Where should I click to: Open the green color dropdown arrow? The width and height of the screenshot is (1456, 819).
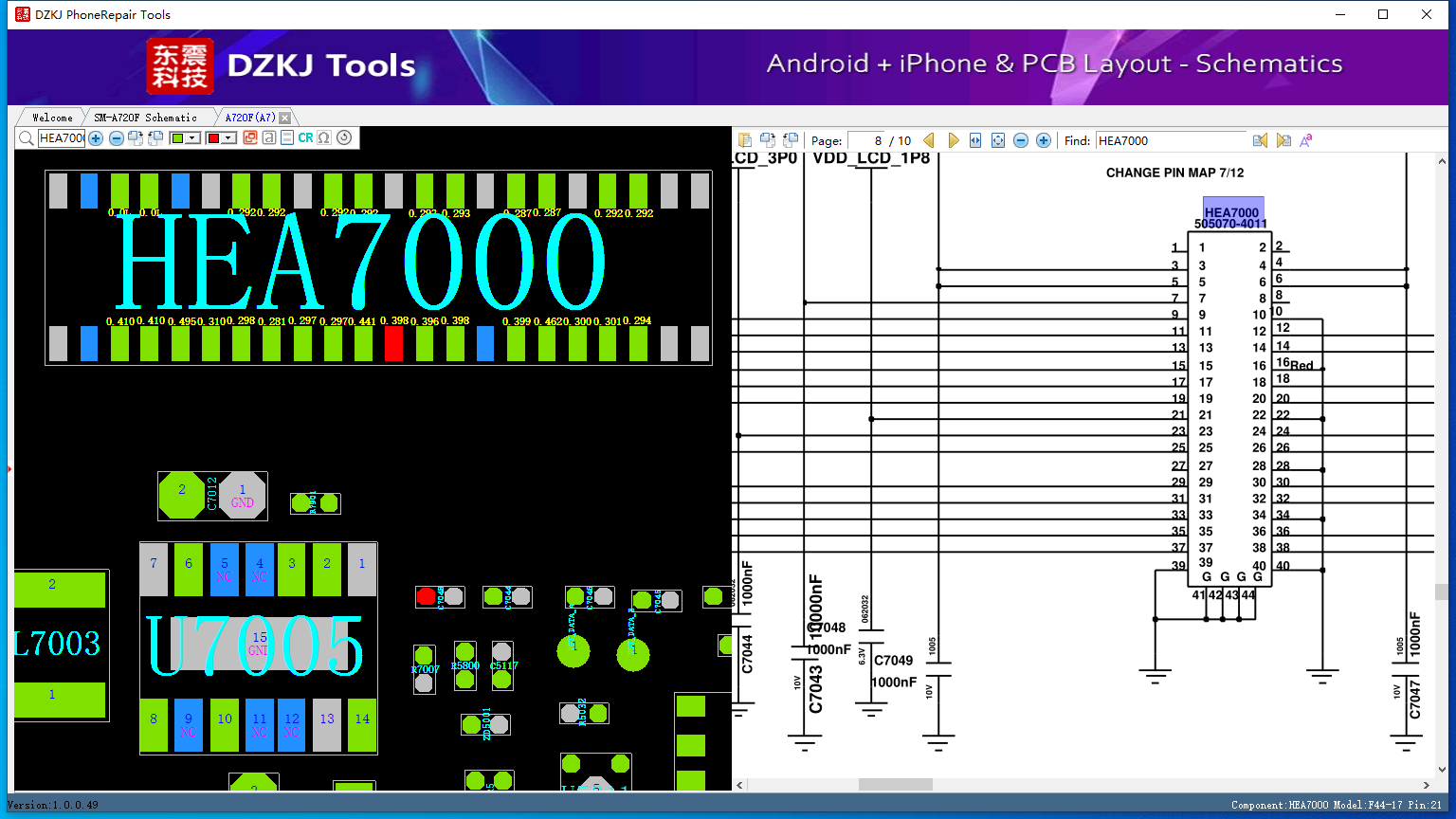(x=192, y=138)
